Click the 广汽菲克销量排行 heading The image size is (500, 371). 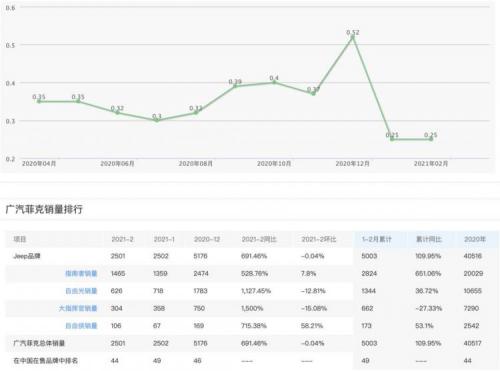click(x=44, y=209)
